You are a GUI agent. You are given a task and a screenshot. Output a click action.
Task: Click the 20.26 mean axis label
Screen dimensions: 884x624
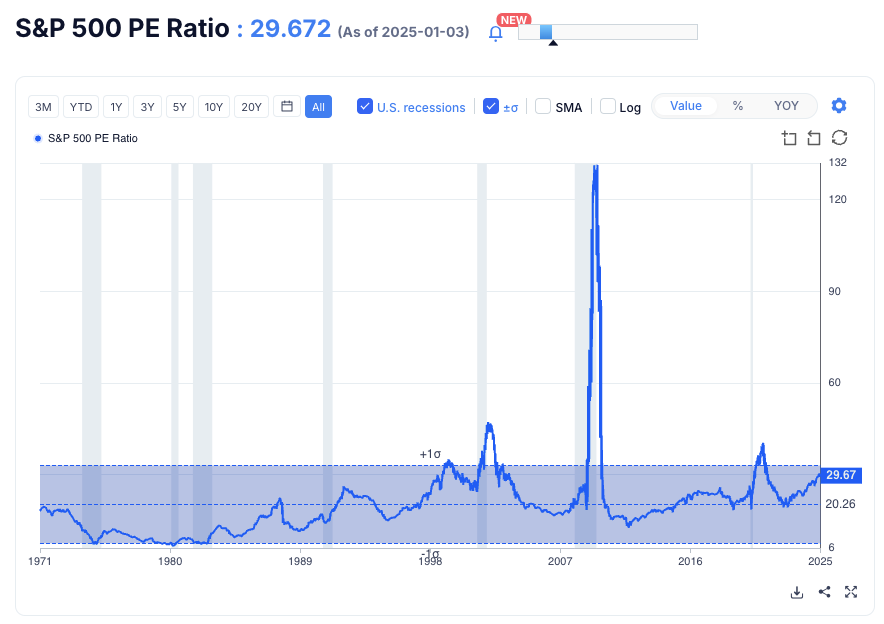(x=840, y=504)
